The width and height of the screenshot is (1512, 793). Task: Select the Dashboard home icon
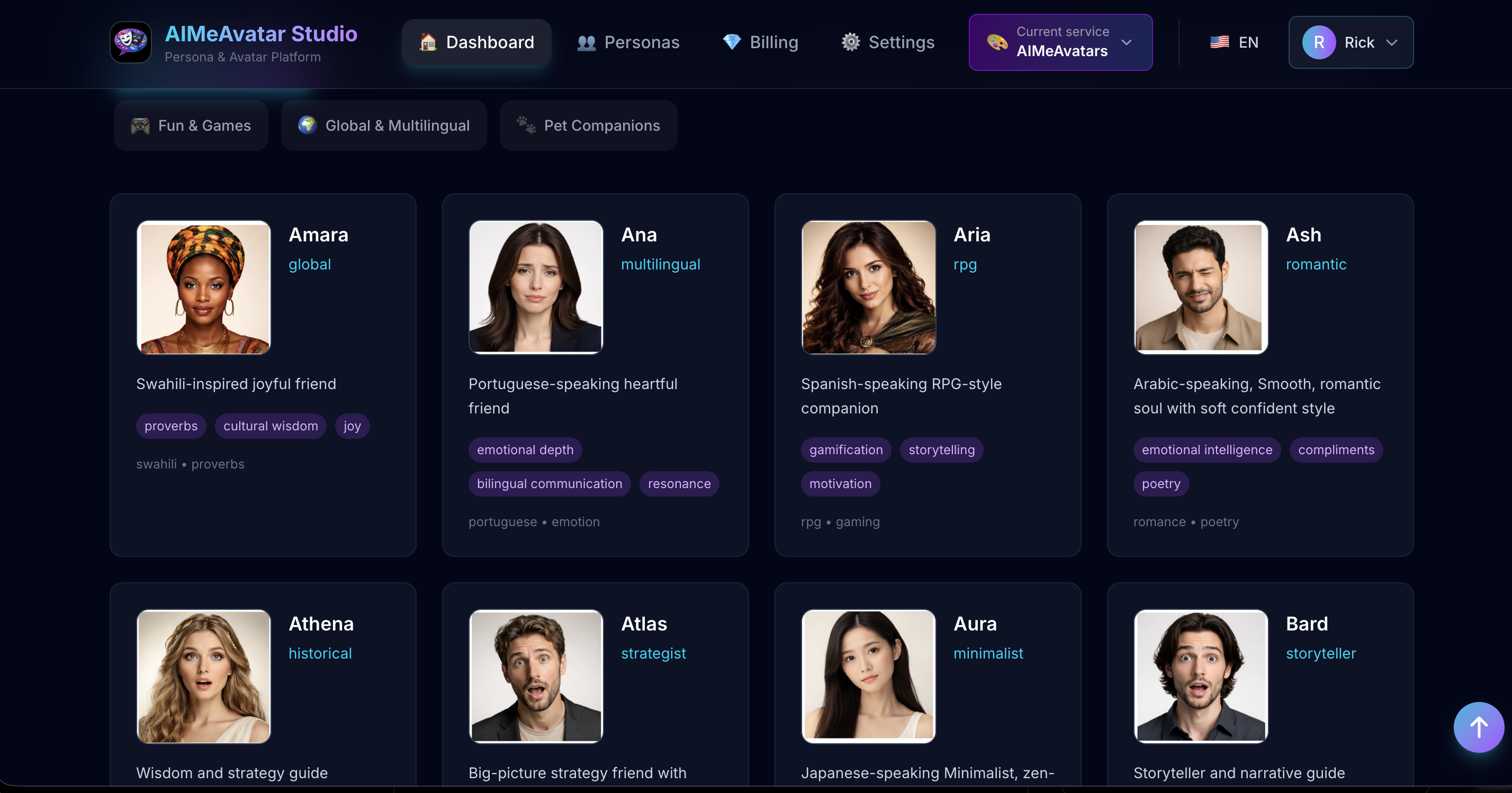point(428,42)
